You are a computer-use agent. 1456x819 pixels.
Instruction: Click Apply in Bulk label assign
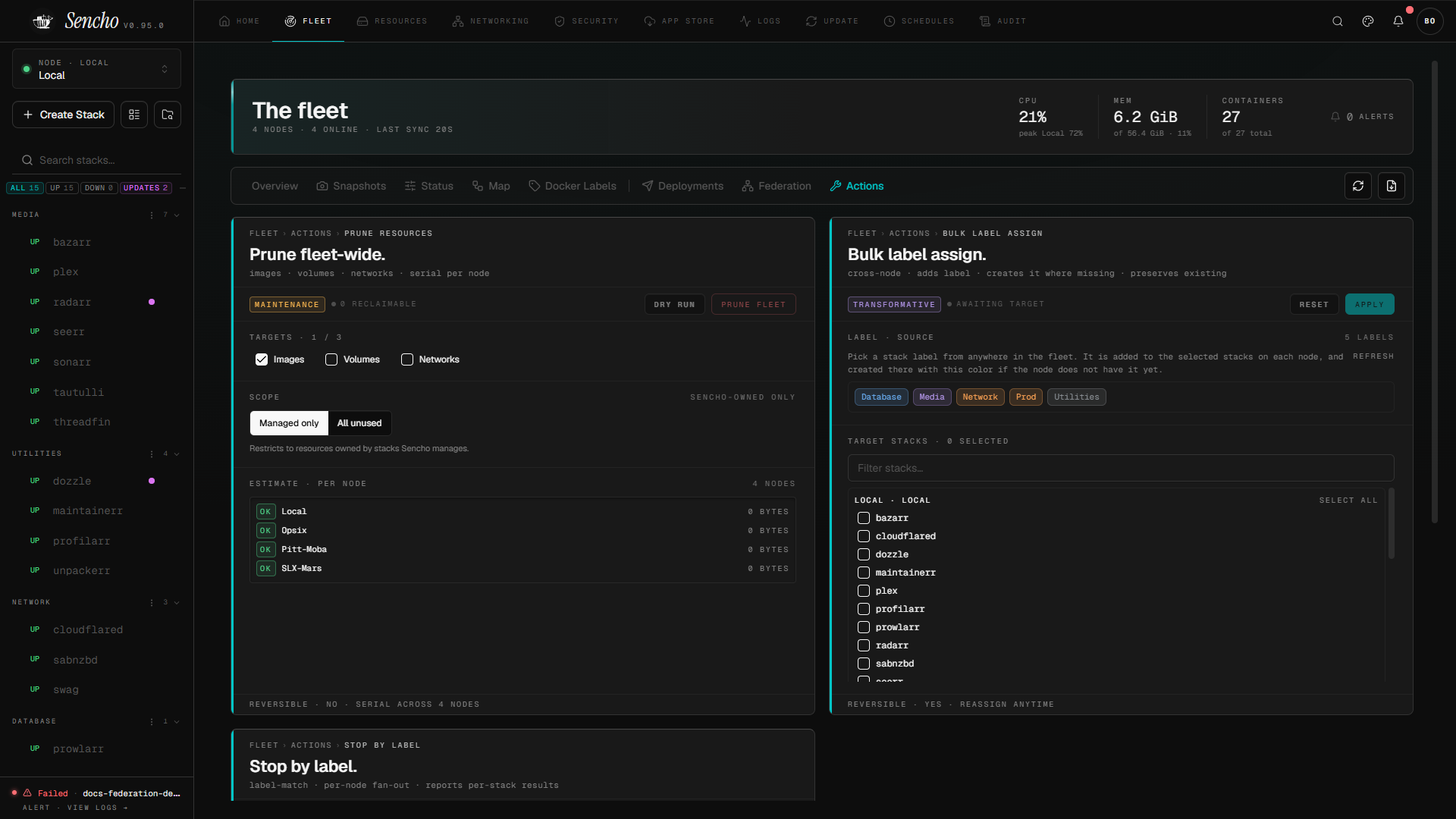(1370, 304)
